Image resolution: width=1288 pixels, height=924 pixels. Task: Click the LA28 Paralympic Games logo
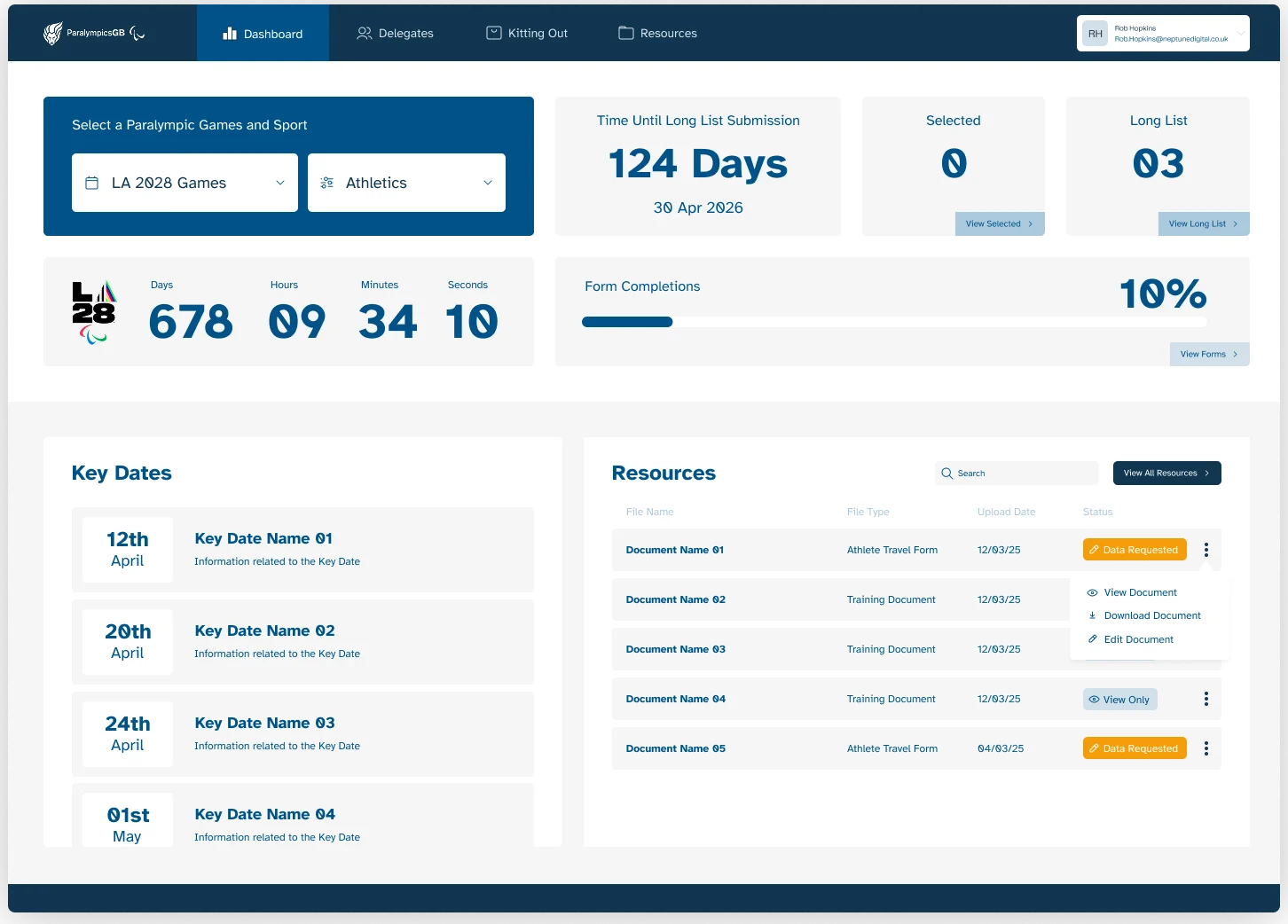tap(94, 312)
